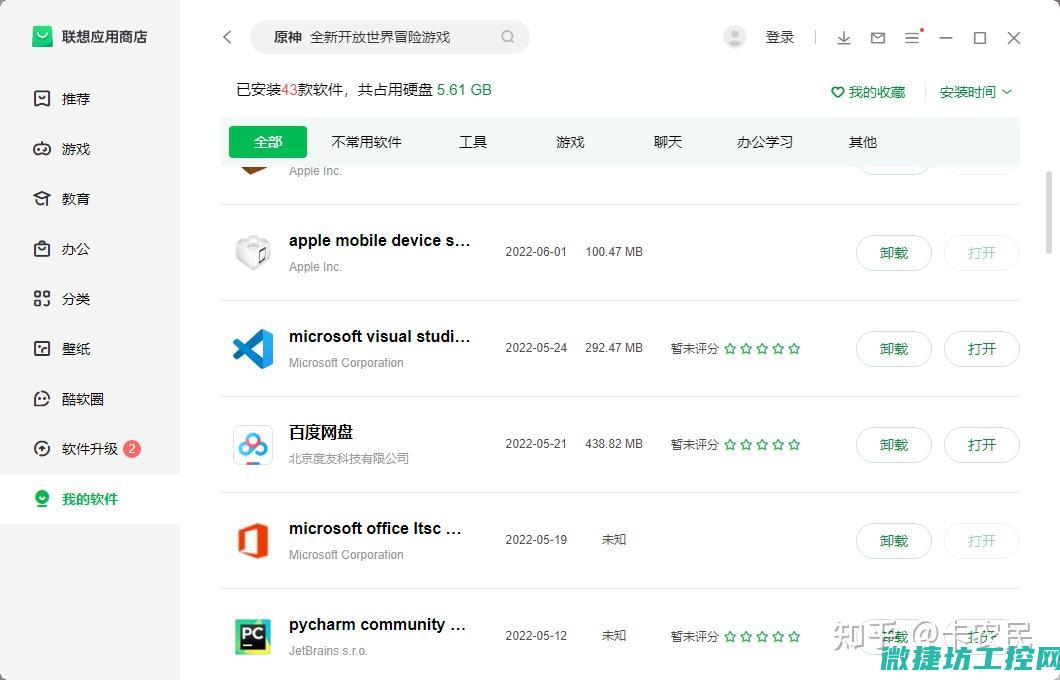
Task: Click the vertical scrollbar thumb
Action: [1049, 212]
